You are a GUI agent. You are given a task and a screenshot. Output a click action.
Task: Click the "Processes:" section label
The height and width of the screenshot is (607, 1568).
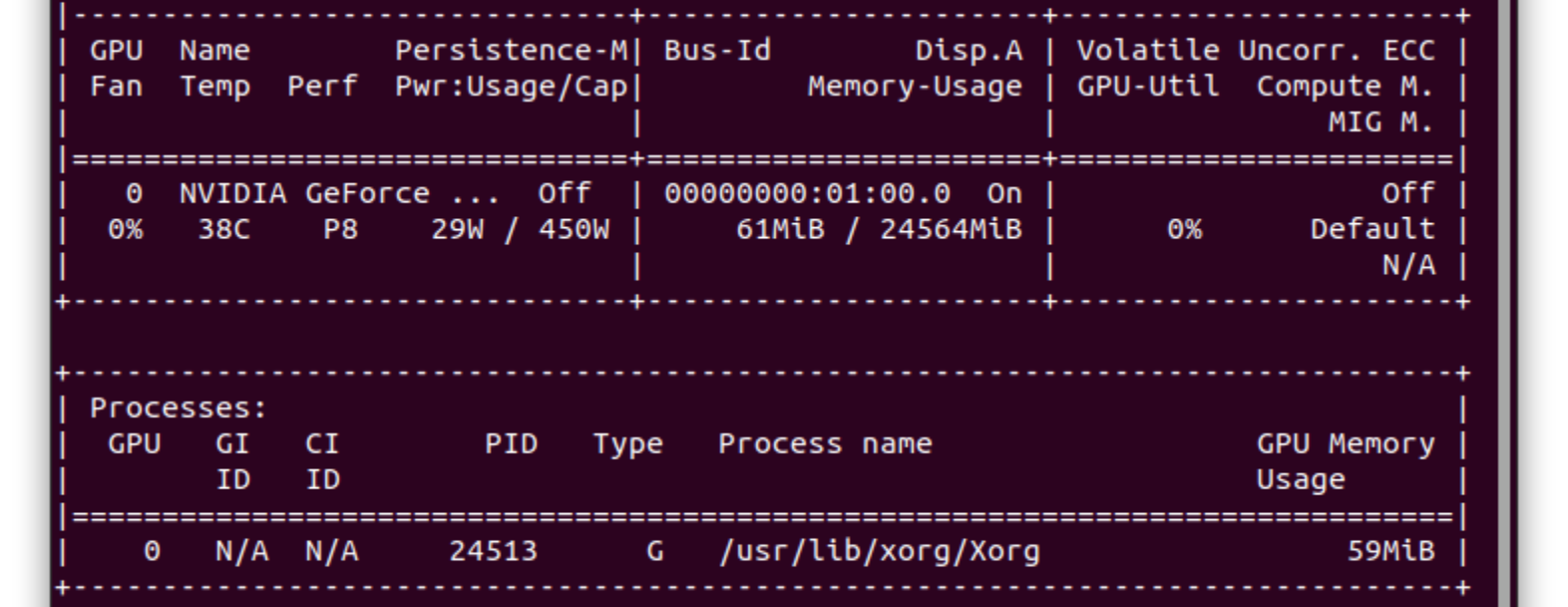179,408
